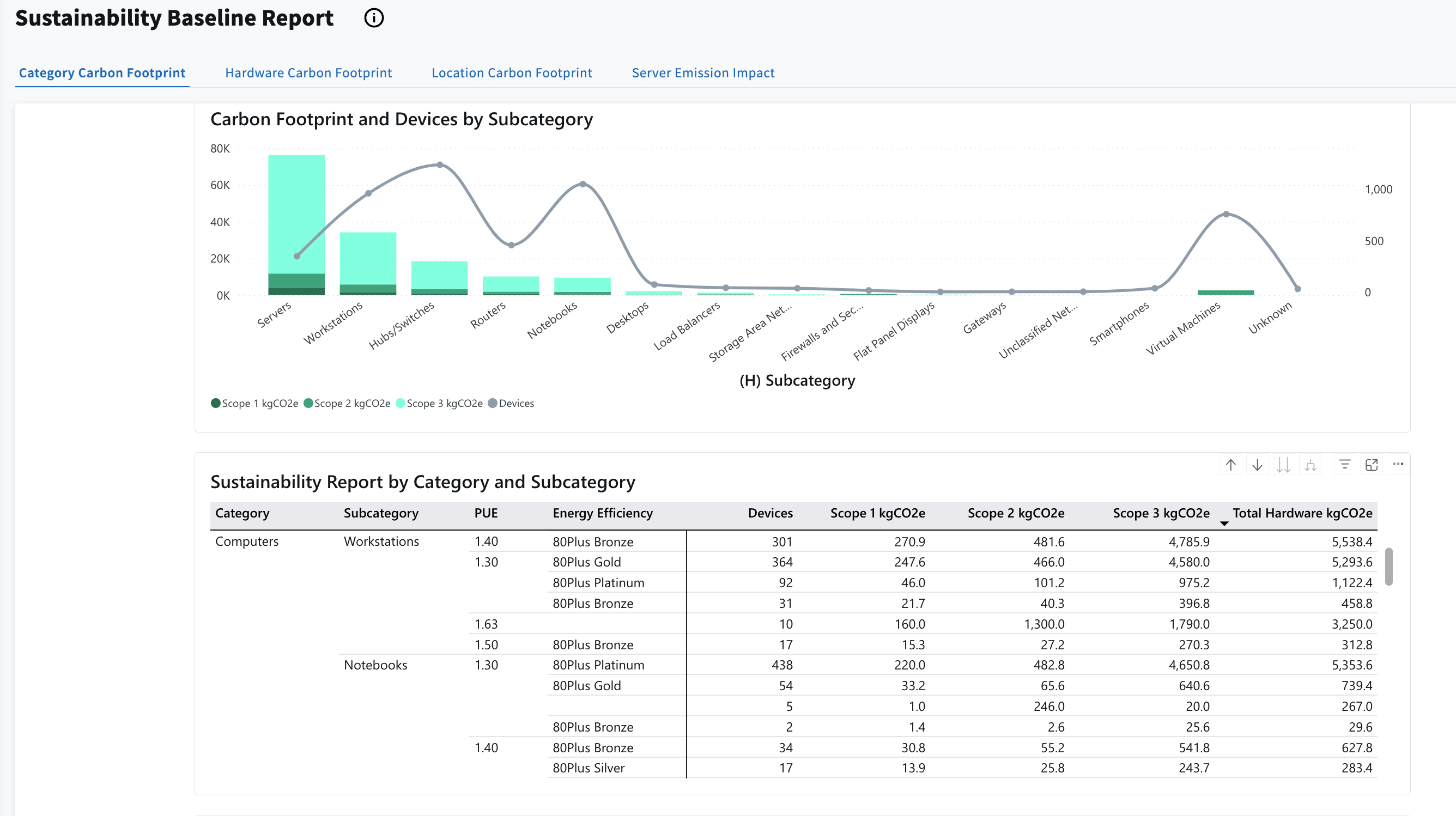Click the Total Hardware value 5,538.4
Viewport: 1456px width, 816px height.
tap(1352, 542)
